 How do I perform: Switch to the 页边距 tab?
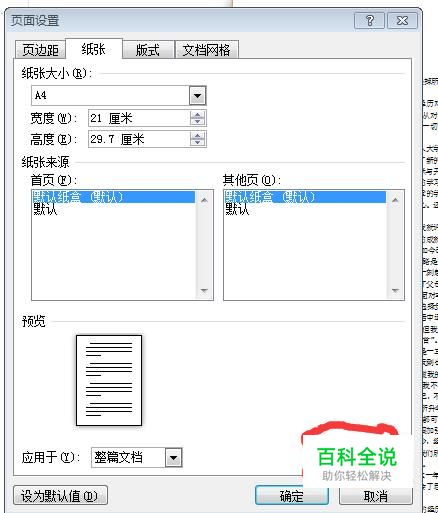pyautogui.click(x=40, y=50)
